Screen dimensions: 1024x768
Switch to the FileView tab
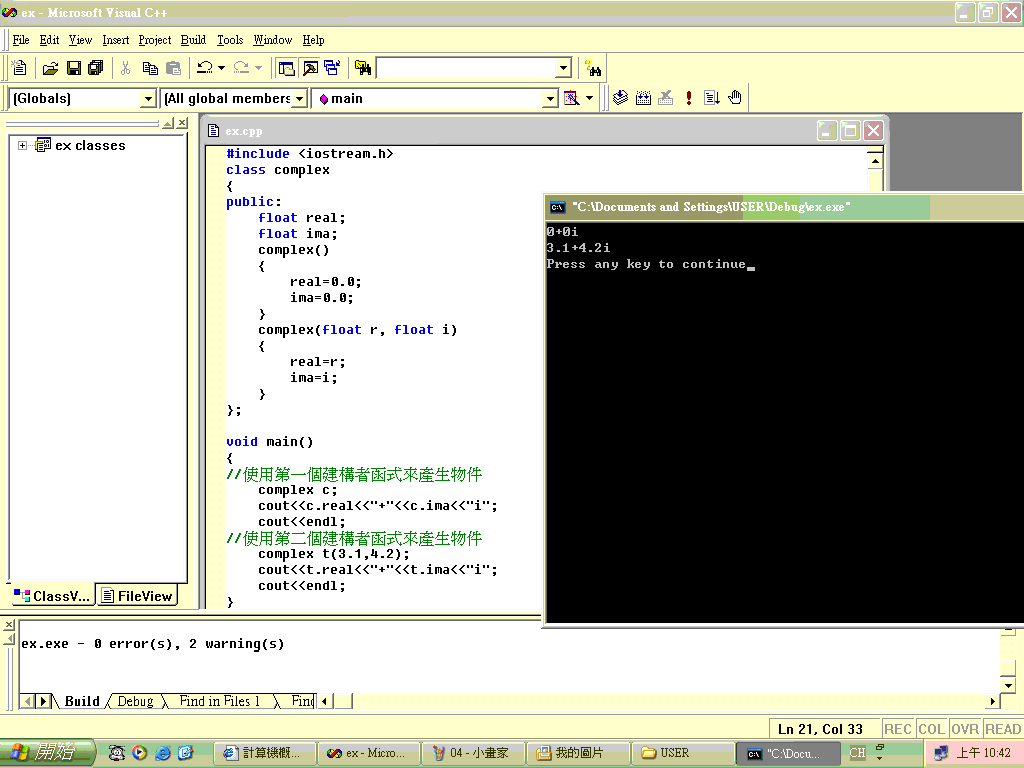point(137,596)
